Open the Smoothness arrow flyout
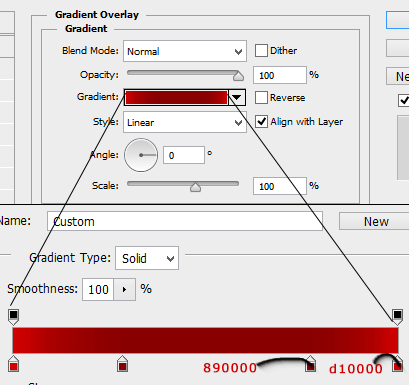The width and height of the screenshot is (409, 385). point(125,289)
